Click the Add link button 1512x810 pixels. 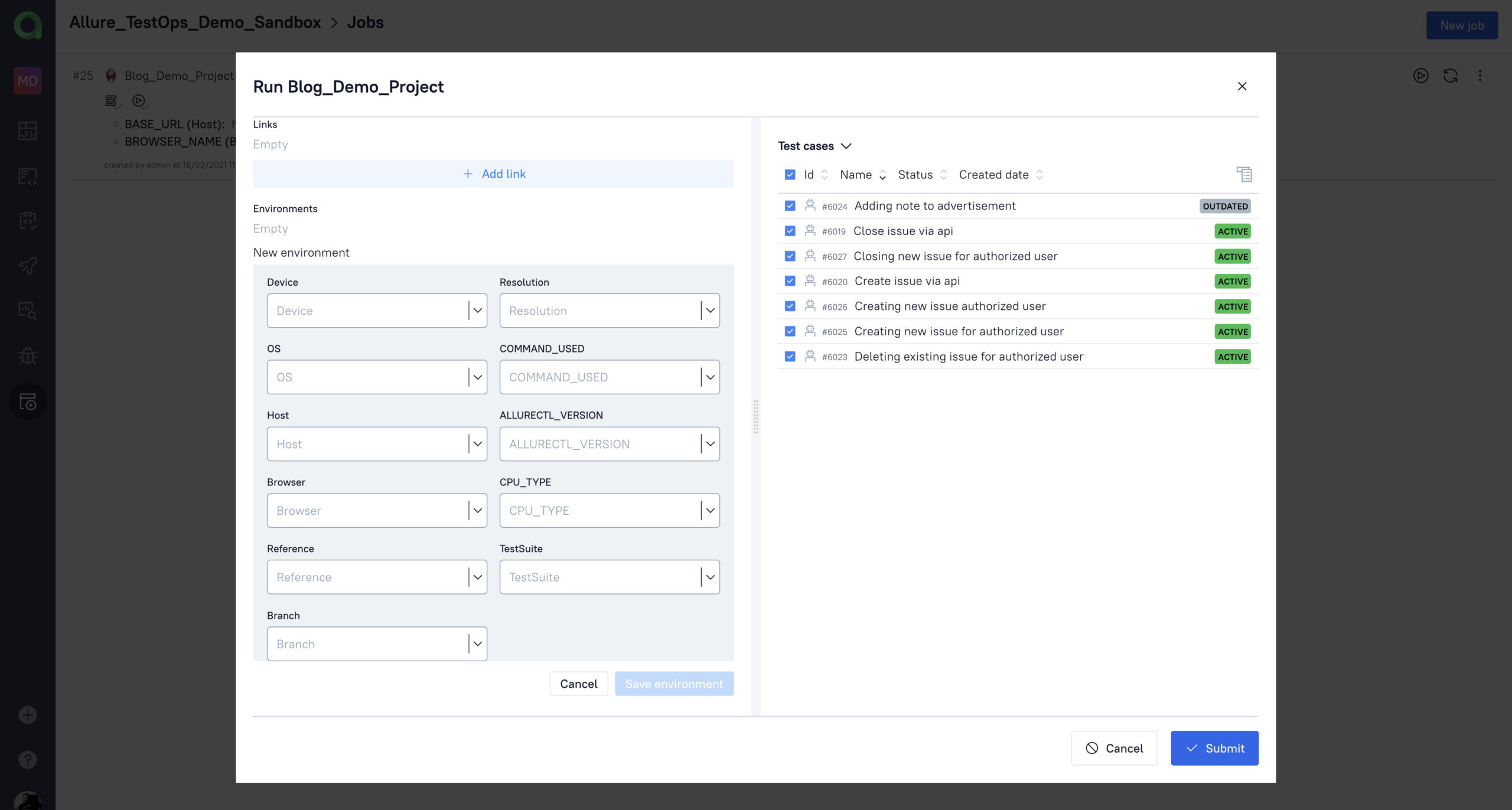click(x=493, y=174)
